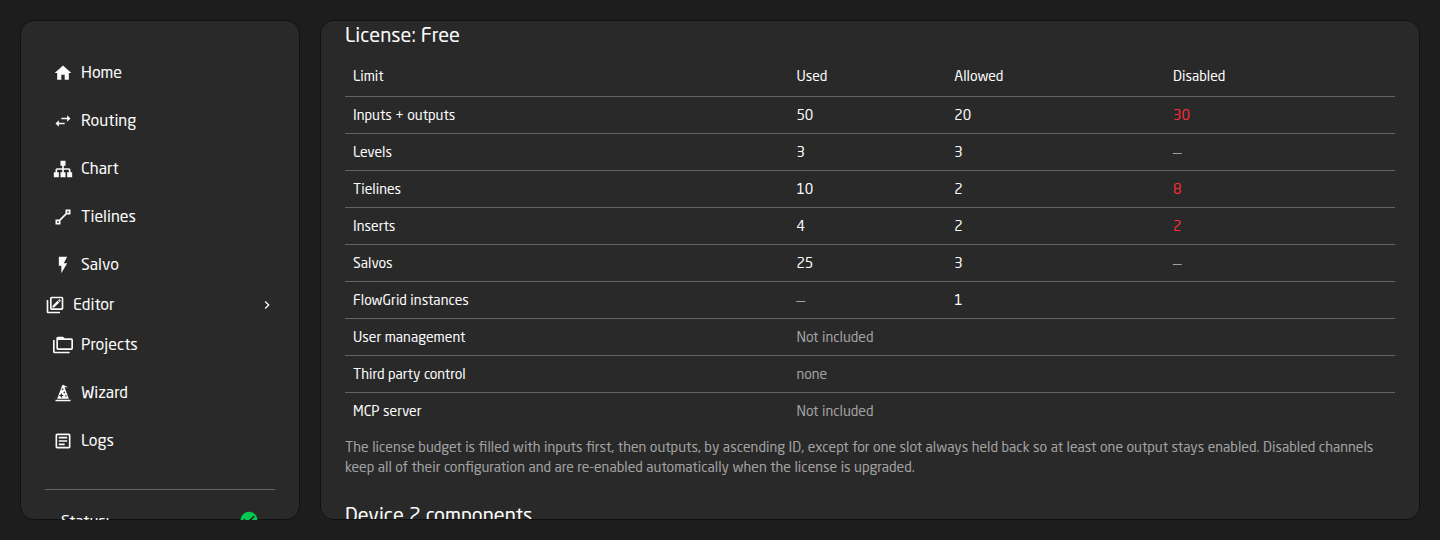Image resolution: width=1440 pixels, height=540 pixels.
Task: Click the Salvo lightning icon
Action: (63, 265)
